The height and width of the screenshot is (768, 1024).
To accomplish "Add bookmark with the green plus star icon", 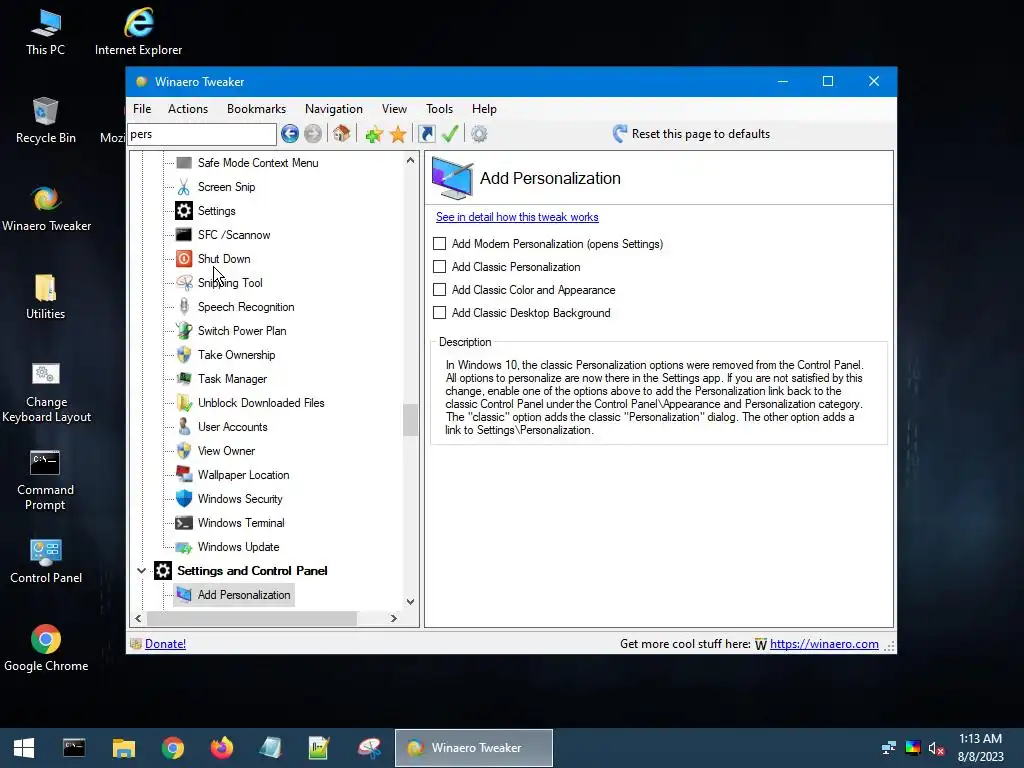I will point(374,135).
